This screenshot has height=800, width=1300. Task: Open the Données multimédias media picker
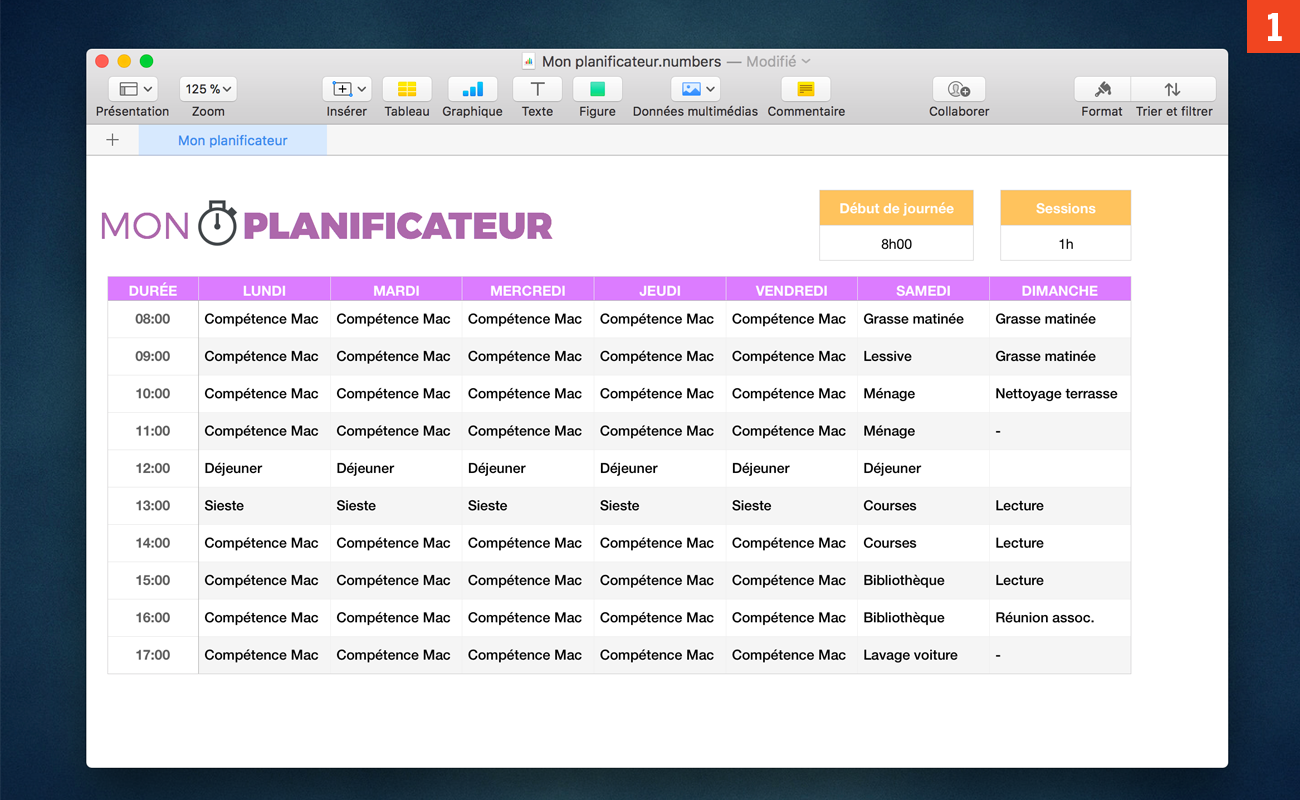point(695,89)
